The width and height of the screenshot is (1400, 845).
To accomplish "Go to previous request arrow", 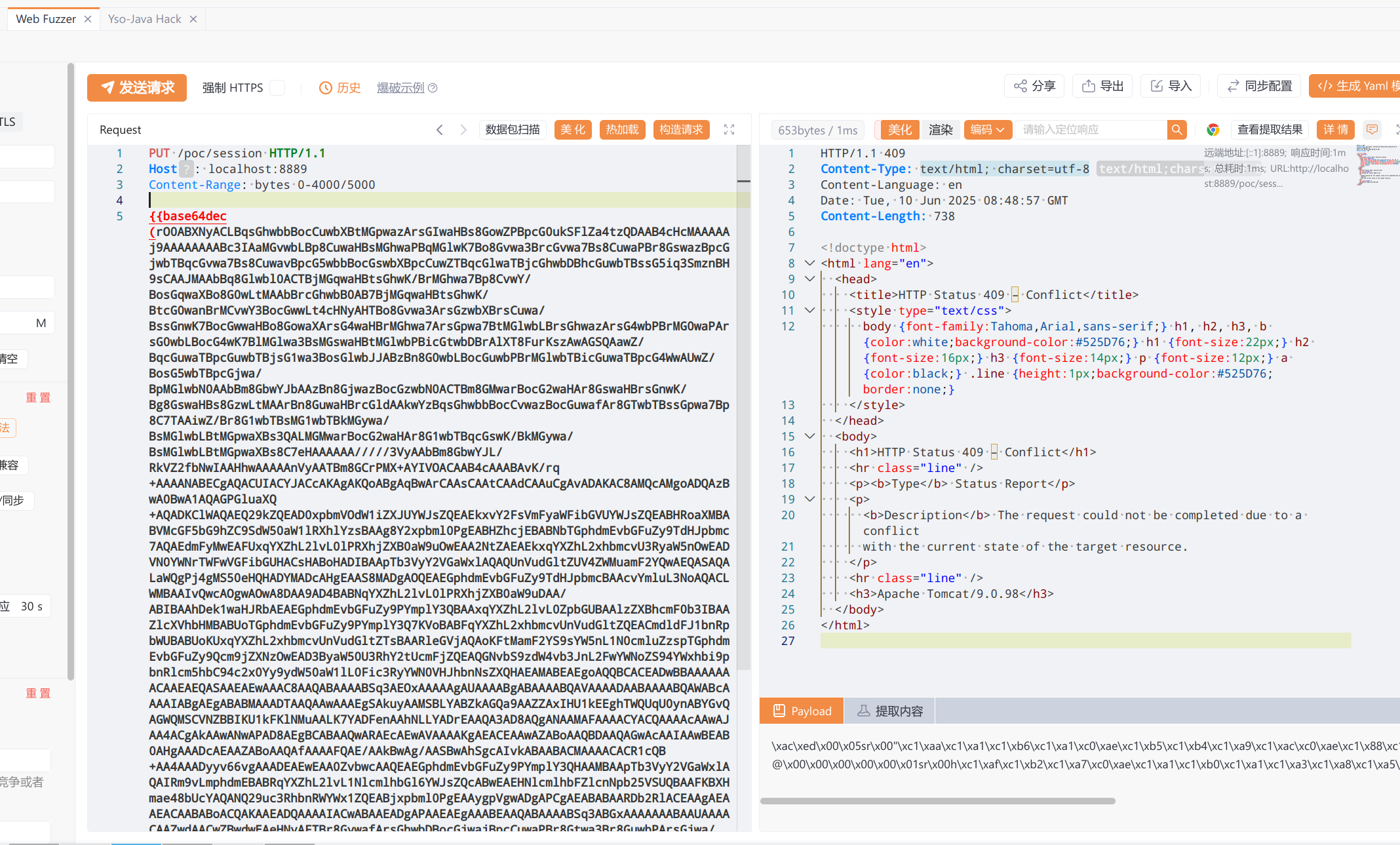I will pyautogui.click(x=440, y=130).
